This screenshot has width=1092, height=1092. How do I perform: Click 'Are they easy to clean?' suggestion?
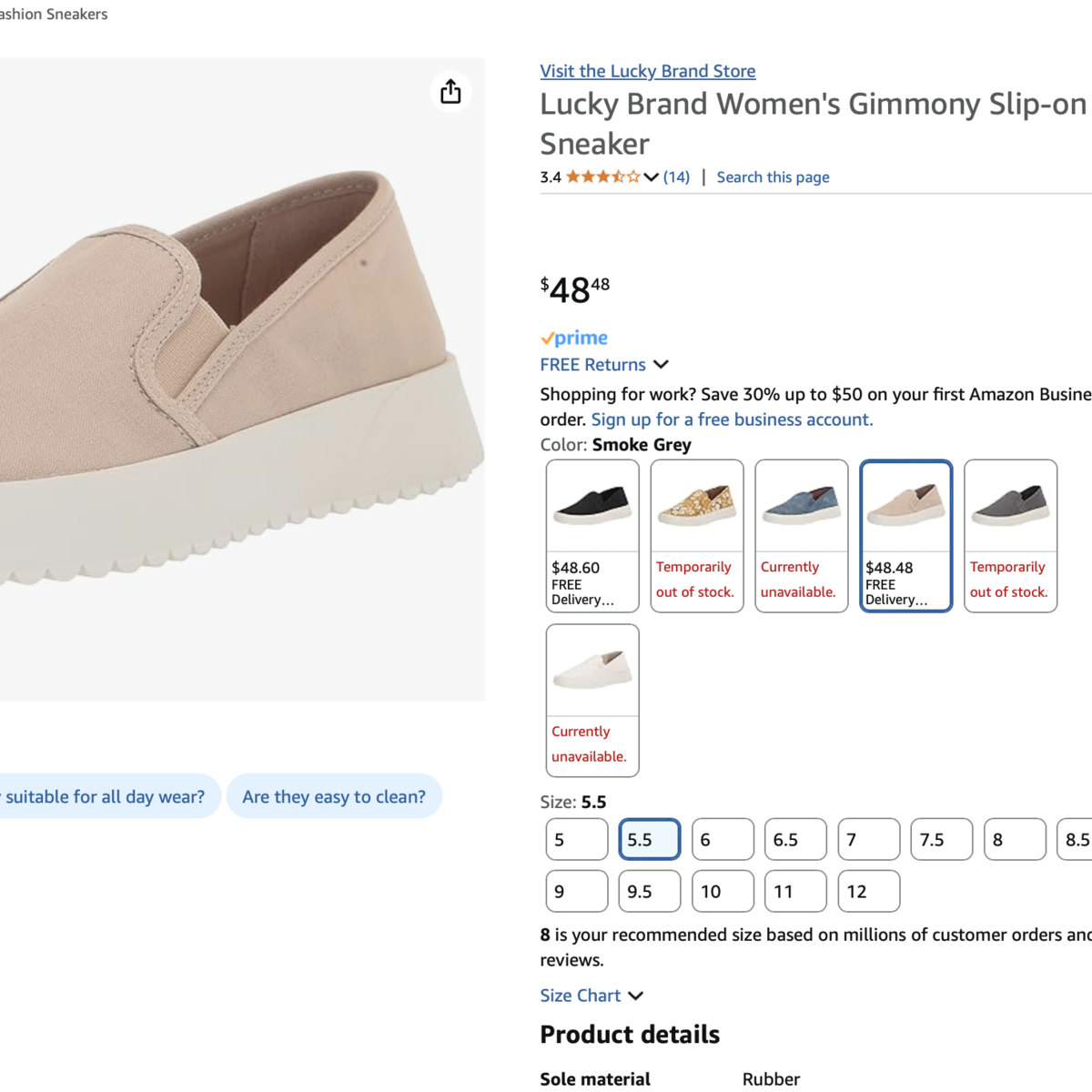[x=334, y=796]
